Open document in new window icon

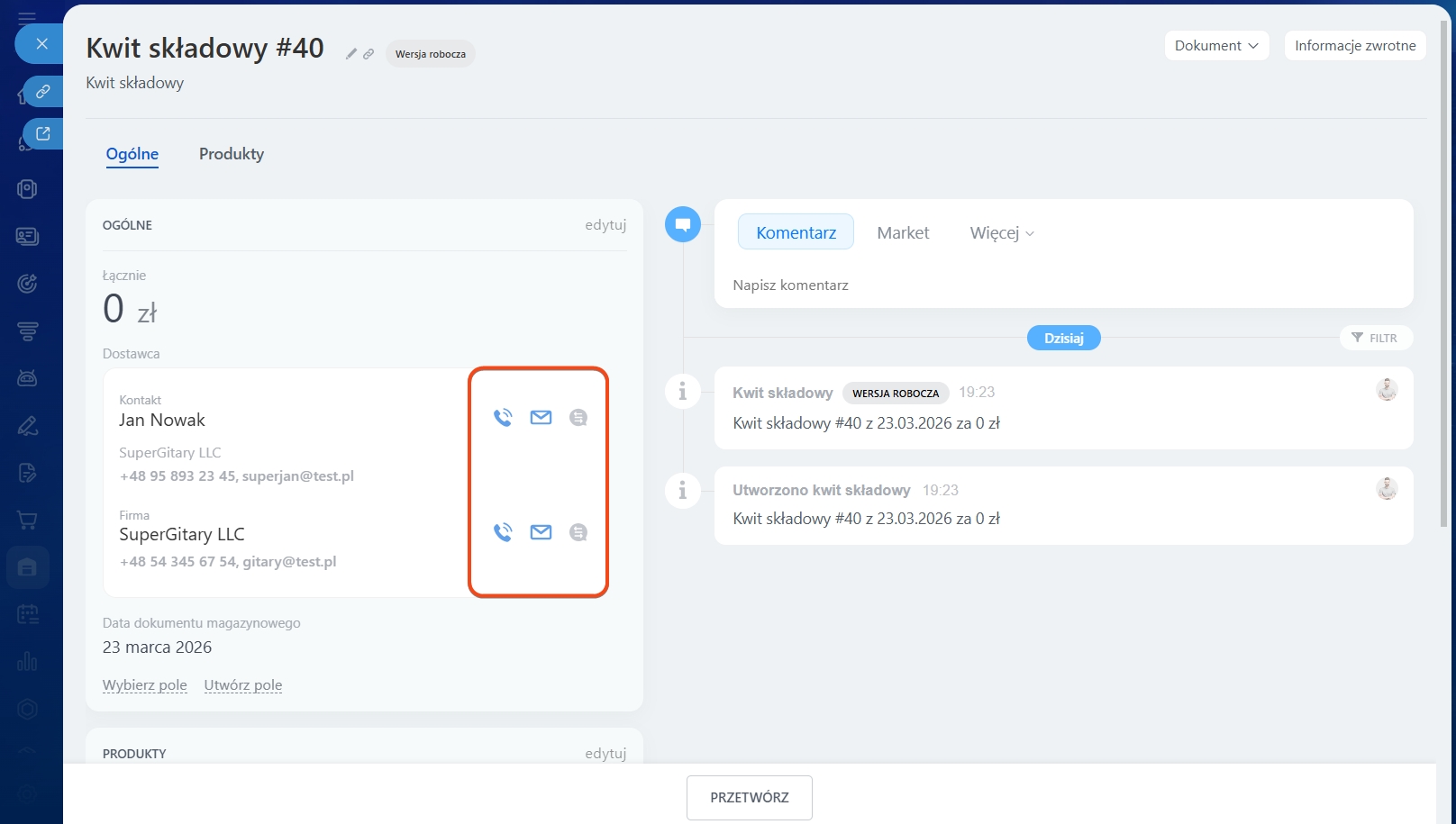(x=42, y=134)
